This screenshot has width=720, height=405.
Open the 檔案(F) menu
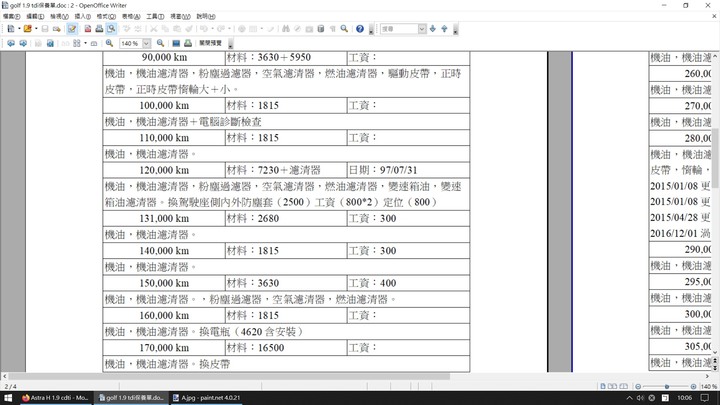[11, 17]
